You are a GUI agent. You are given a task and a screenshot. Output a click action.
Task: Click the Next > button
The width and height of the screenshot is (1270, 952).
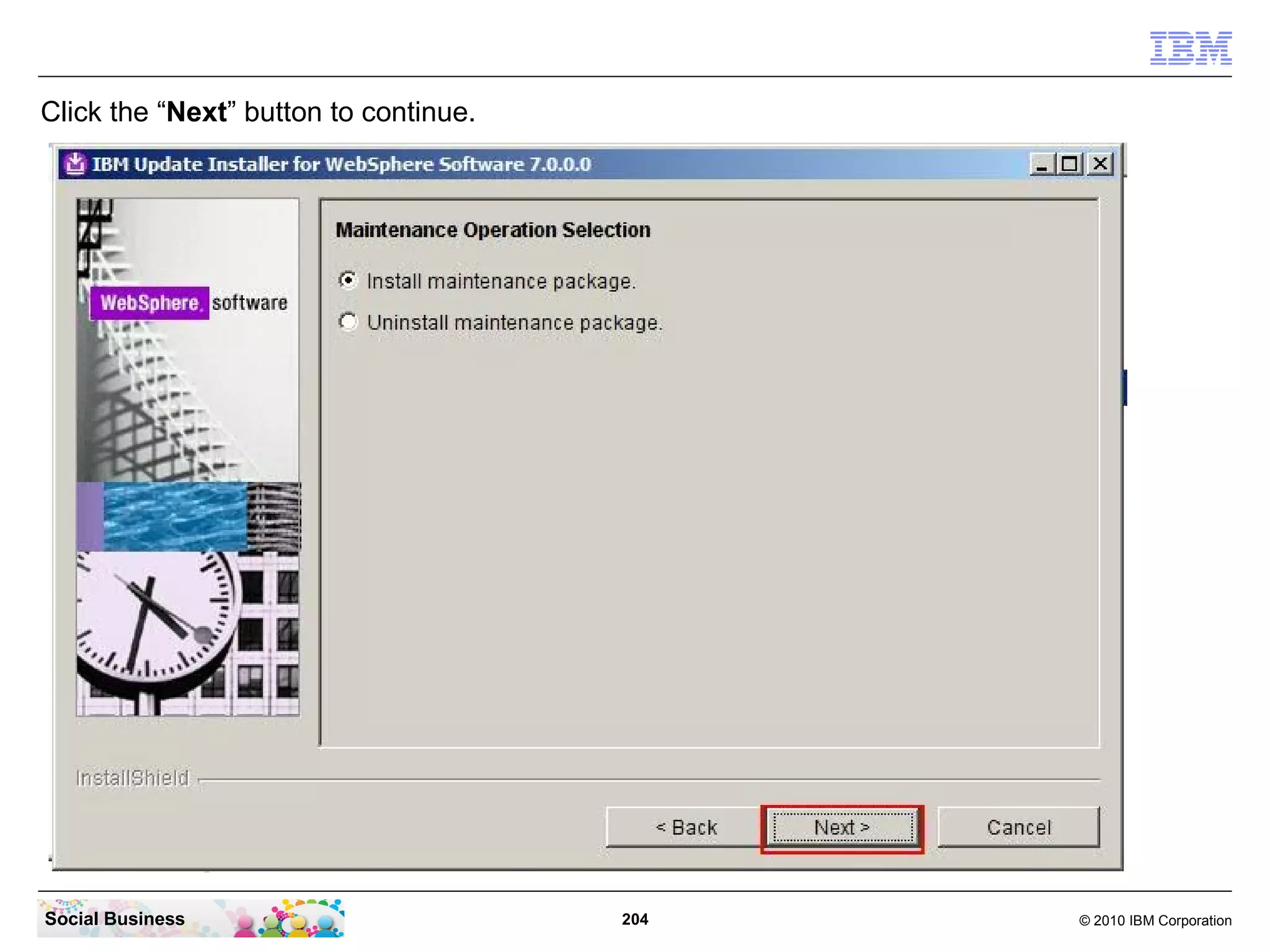pos(843,827)
